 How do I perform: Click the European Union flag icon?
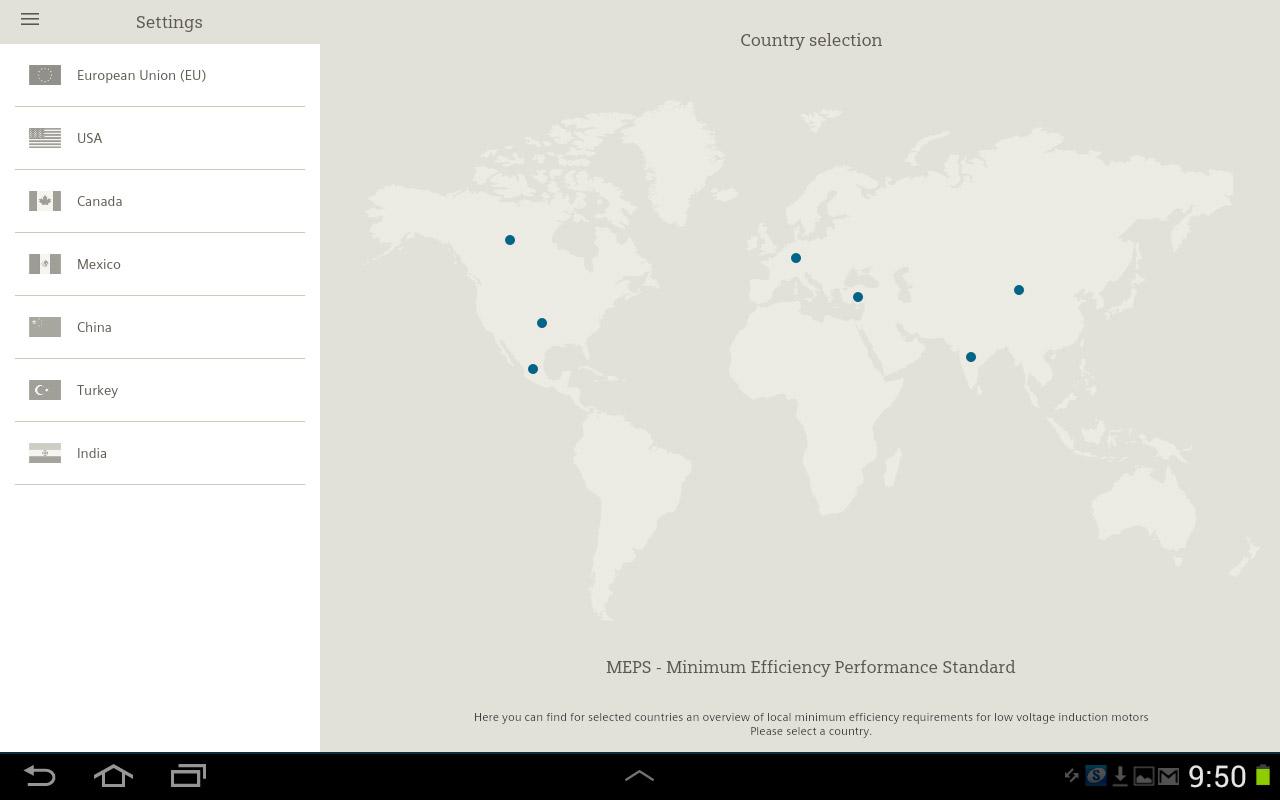(45, 75)
